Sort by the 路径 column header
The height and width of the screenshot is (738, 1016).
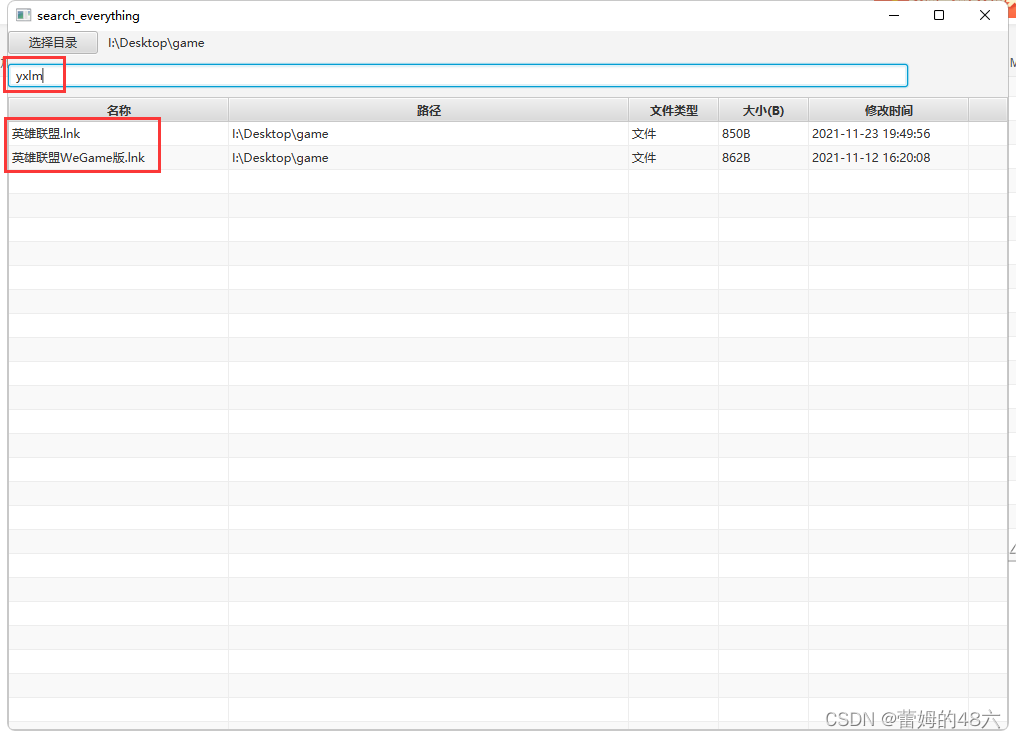click(x=428, y=110)
